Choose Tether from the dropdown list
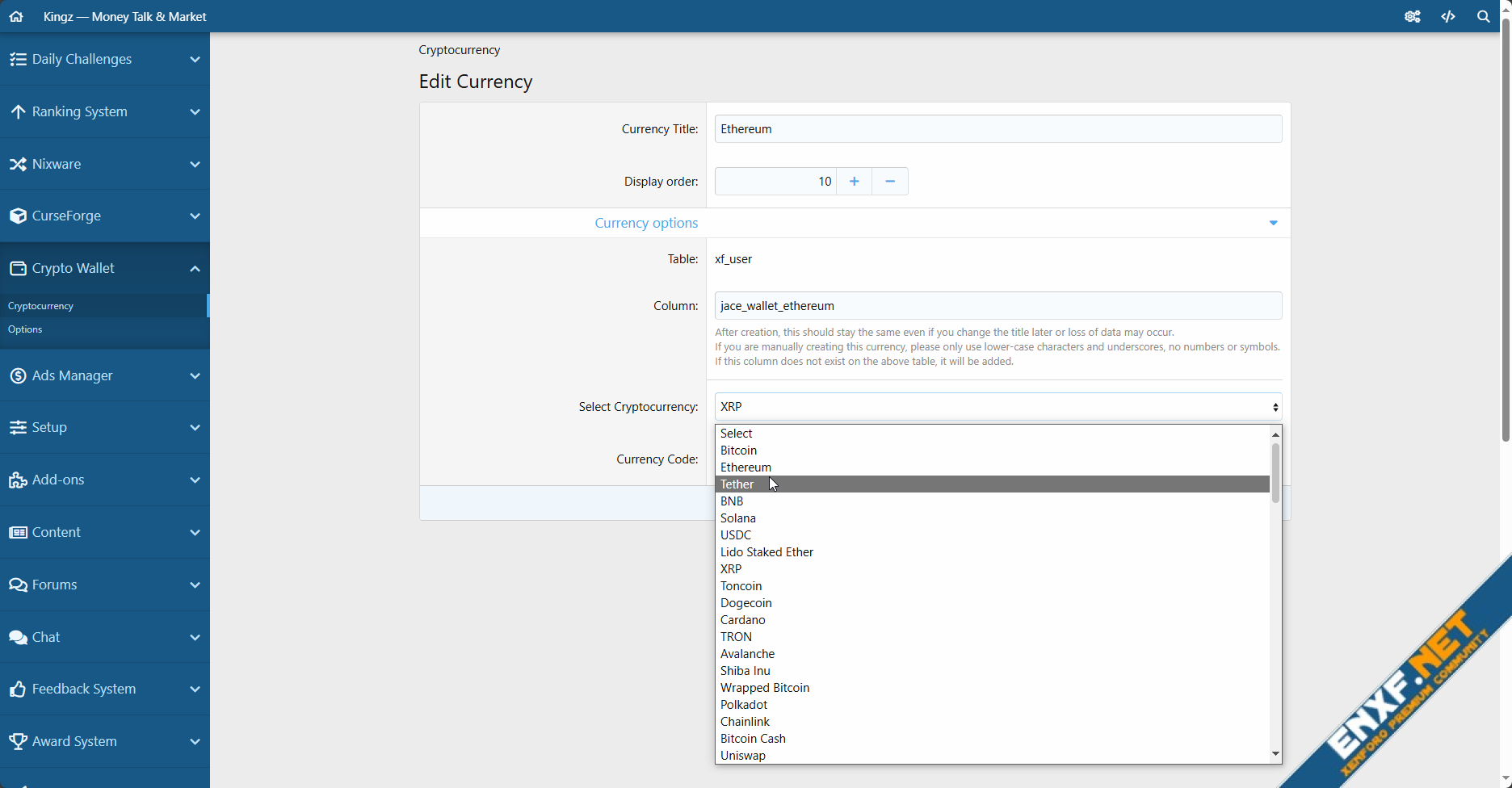Image resolution: width=1512 pixels, height=788 pixels. [x=992, y=484]
